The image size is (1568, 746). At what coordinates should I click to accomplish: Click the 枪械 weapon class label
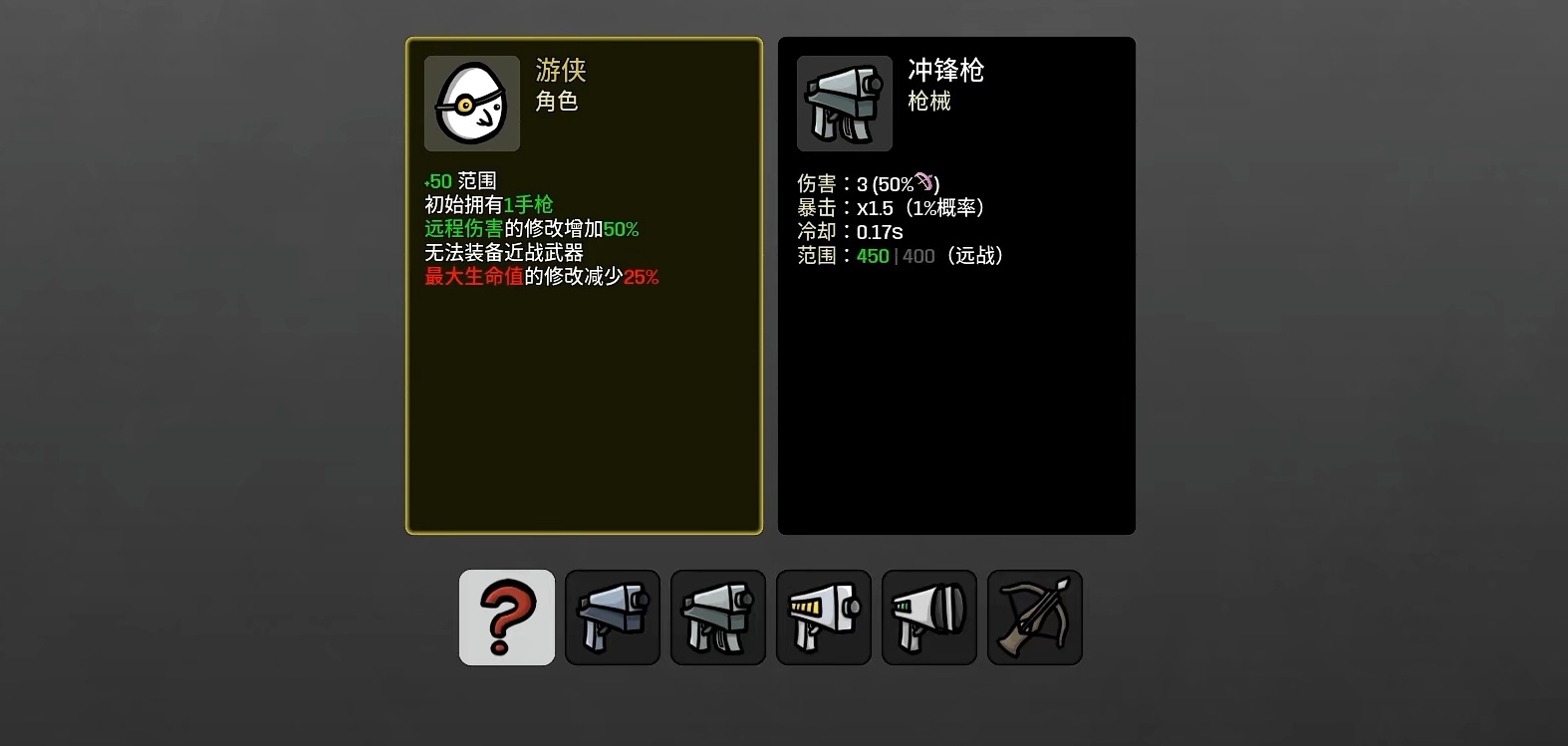pos(929,101)
